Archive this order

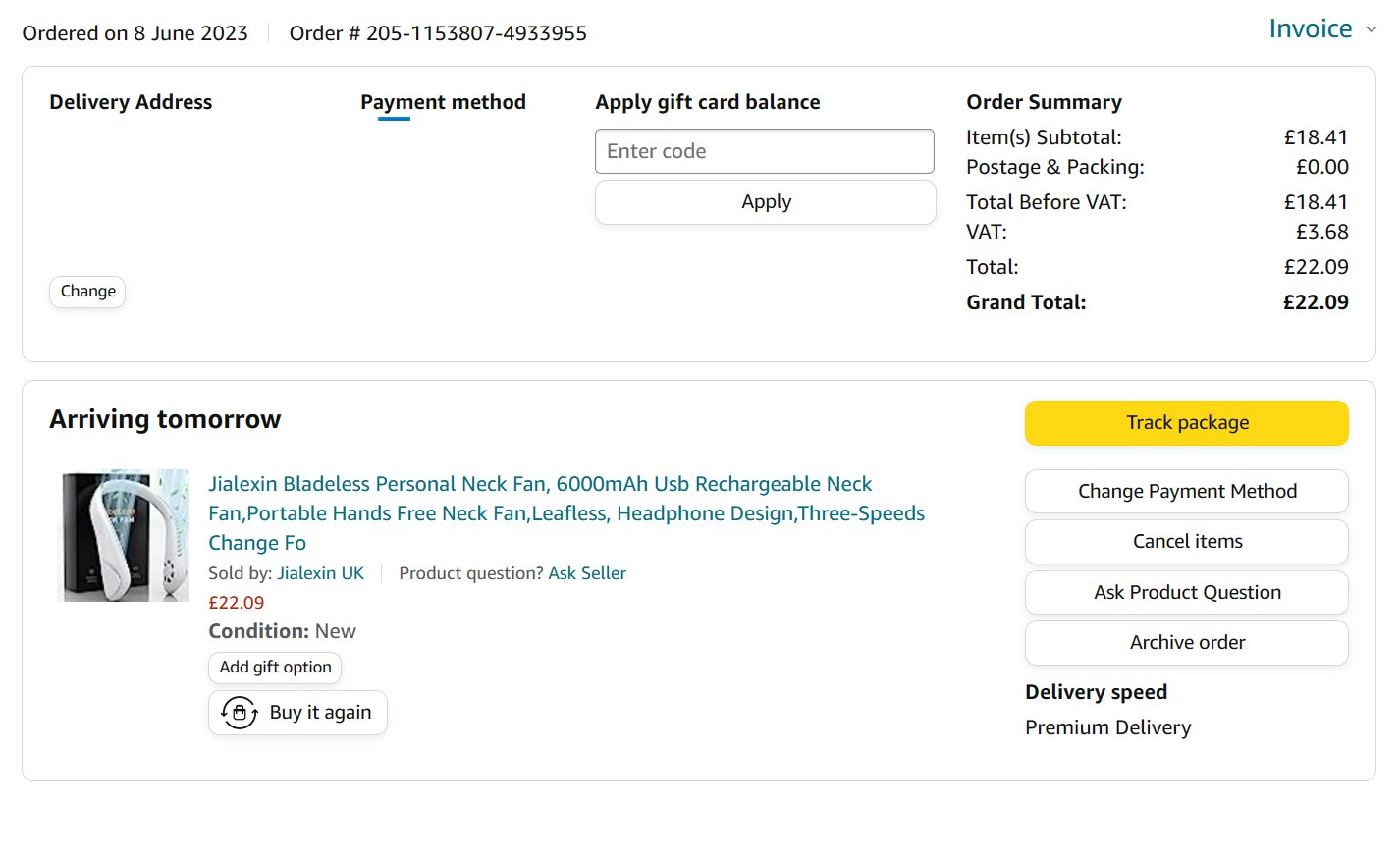pyautogui.click(x=1186, y=643)
